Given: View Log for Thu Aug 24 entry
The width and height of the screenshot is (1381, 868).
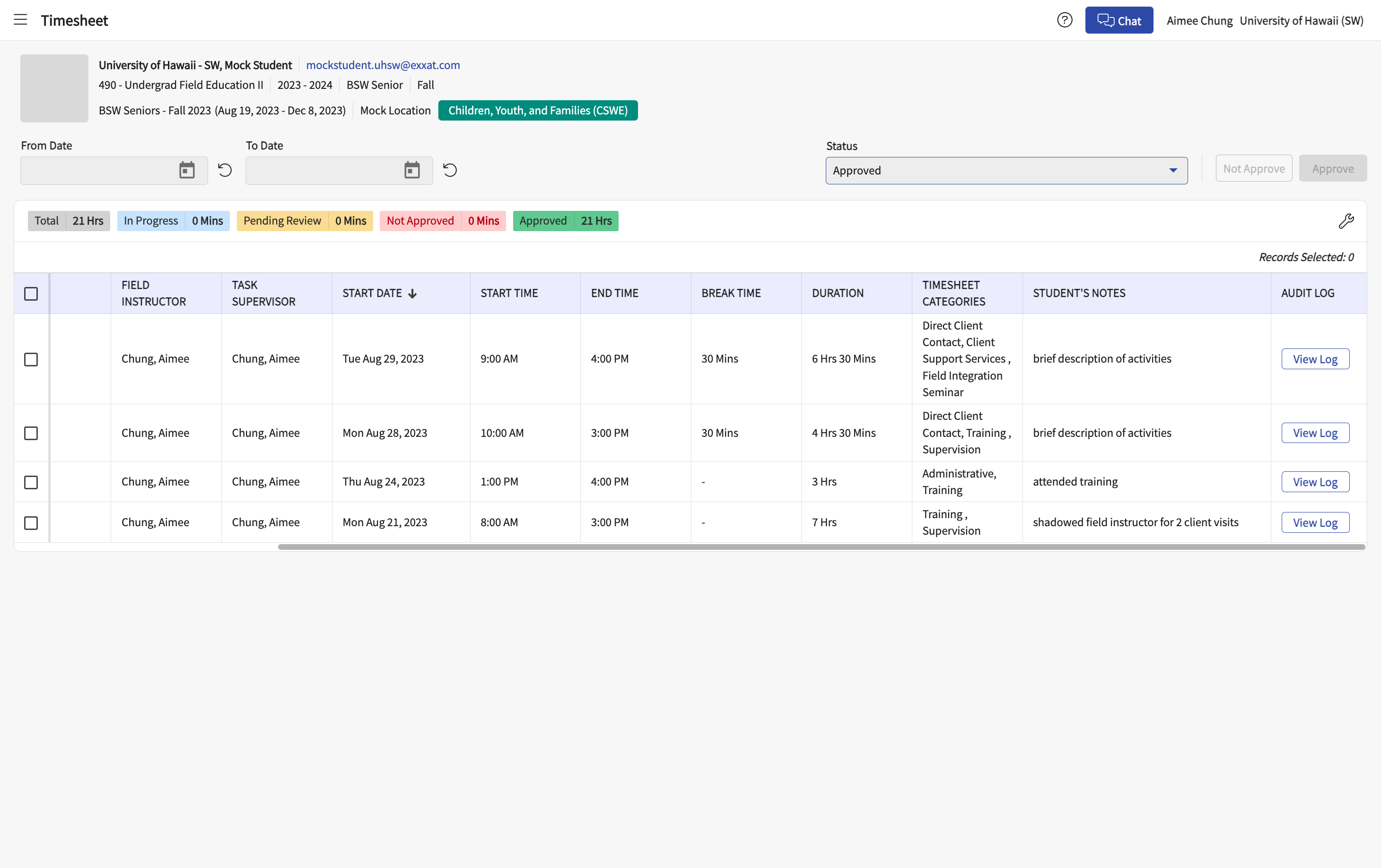Looking at the screenshot, I should click(1315, 482).
